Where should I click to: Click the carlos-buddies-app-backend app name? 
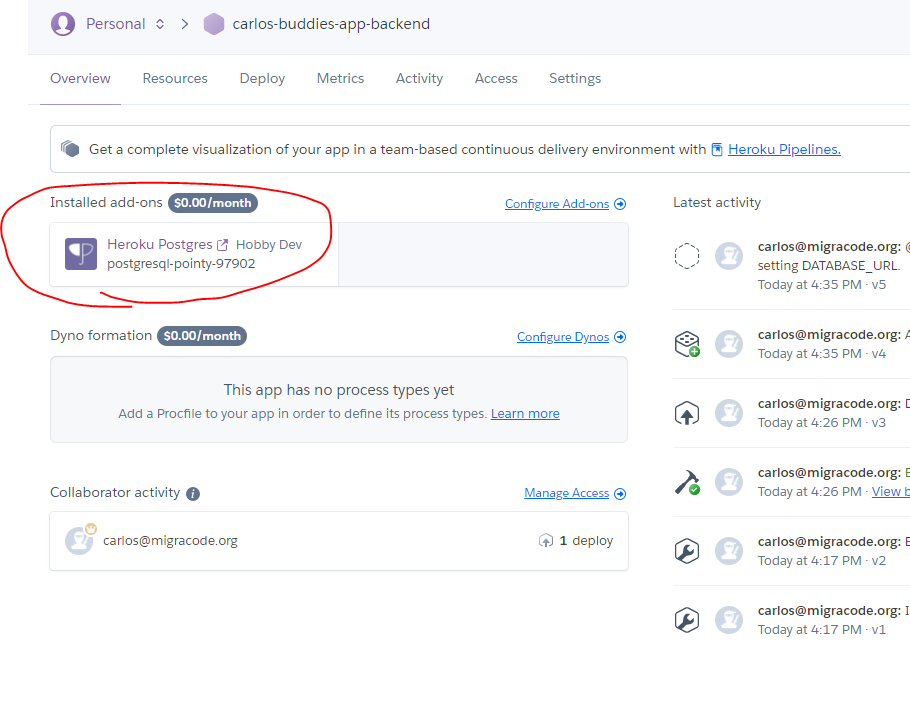tap(331, 24)
